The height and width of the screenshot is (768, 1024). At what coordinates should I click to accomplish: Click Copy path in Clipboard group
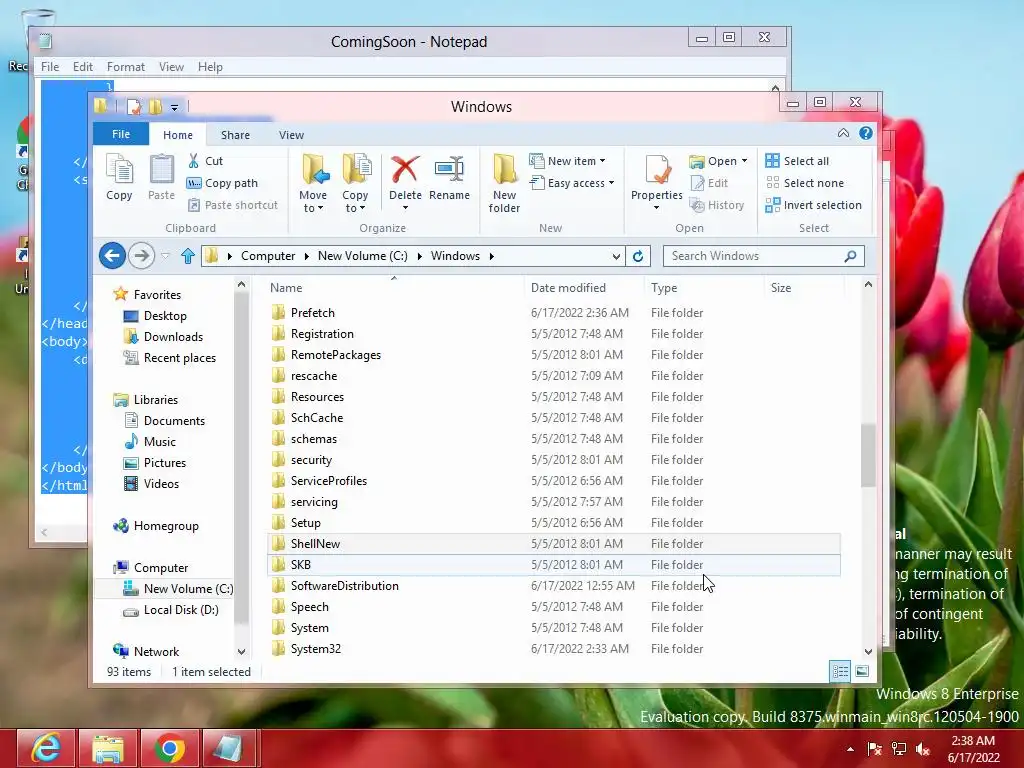point(222,183)
